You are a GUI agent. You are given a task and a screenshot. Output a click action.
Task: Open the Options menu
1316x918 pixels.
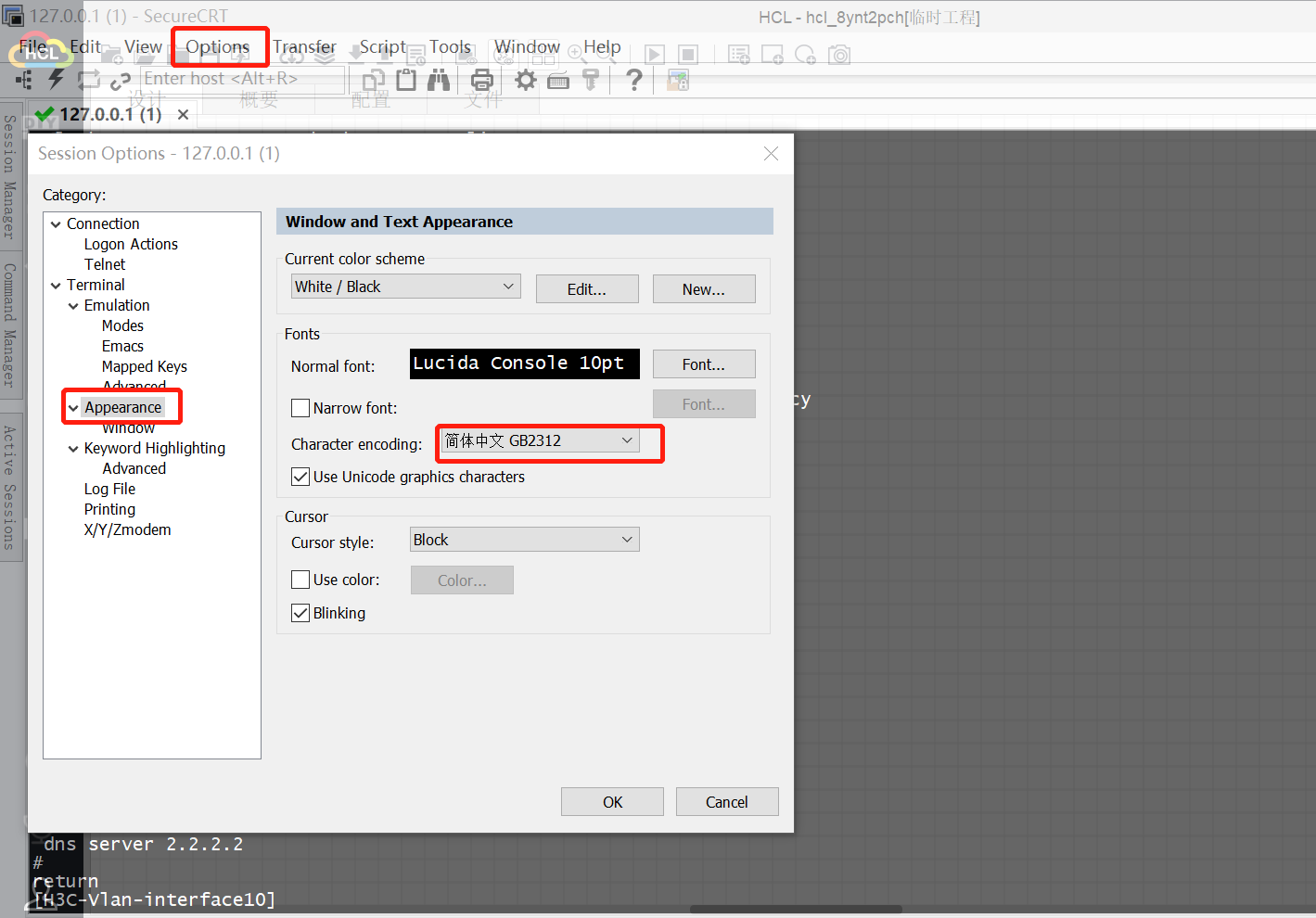click(217, 46)
